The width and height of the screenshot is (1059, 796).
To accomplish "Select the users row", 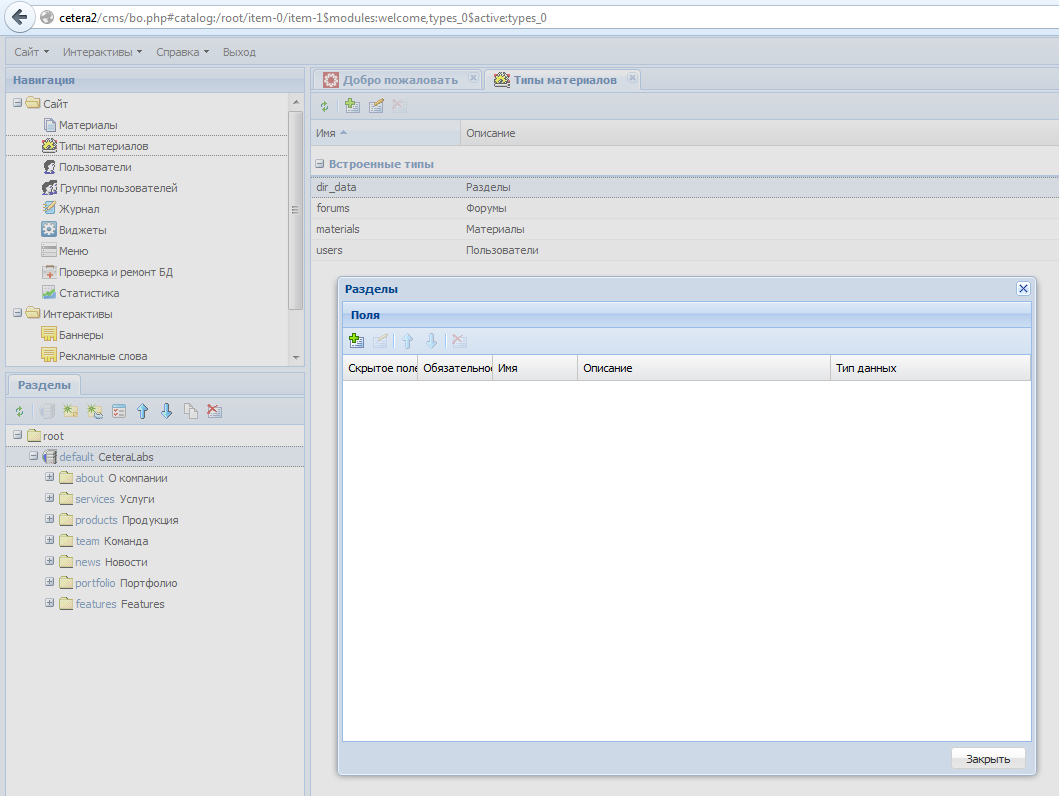I will (x=685, y=250).
